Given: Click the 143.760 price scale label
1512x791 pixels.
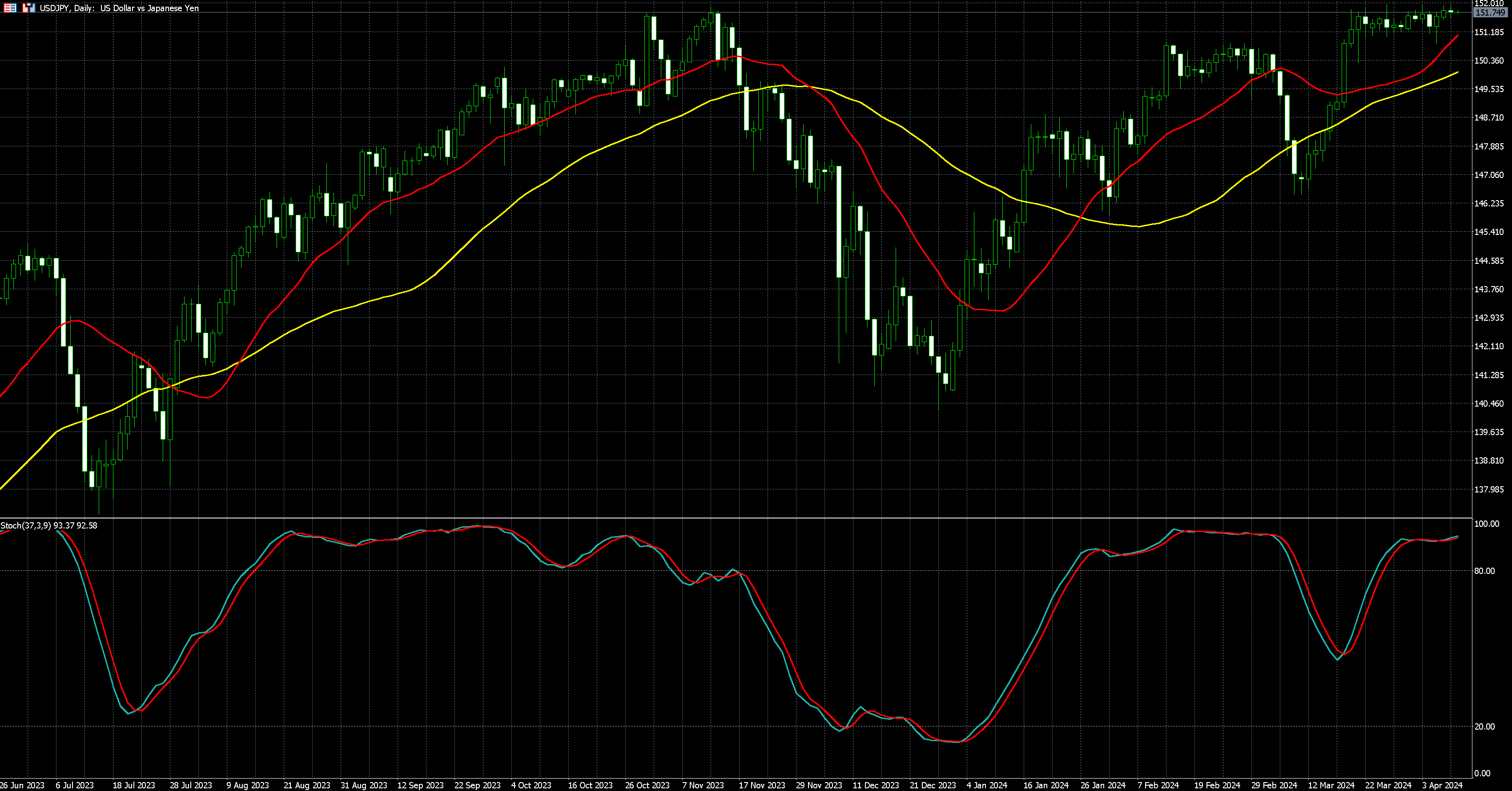Looking at the screenshot, I should [1489, 290].
